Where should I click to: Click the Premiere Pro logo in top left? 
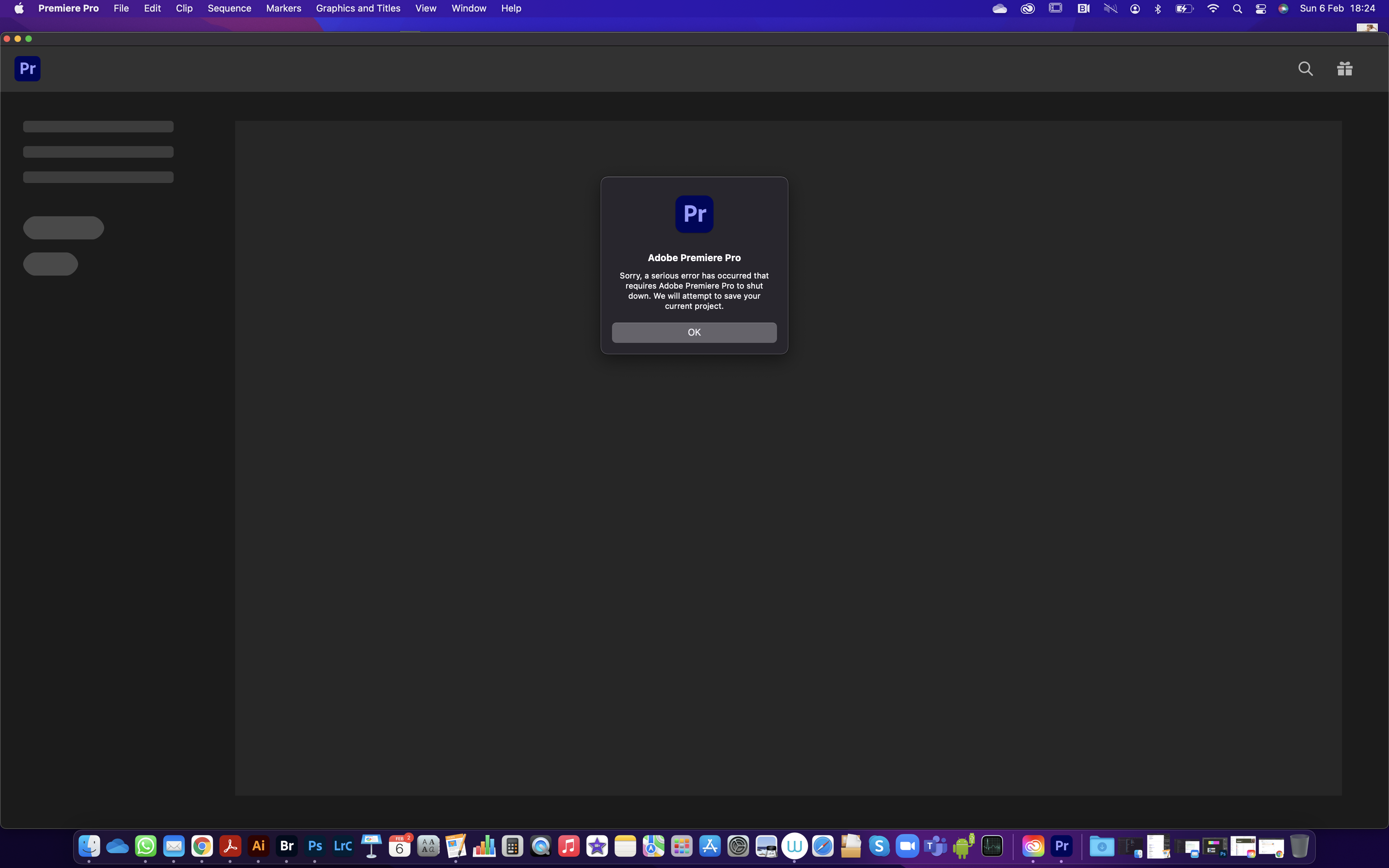(x=27, y=68)
